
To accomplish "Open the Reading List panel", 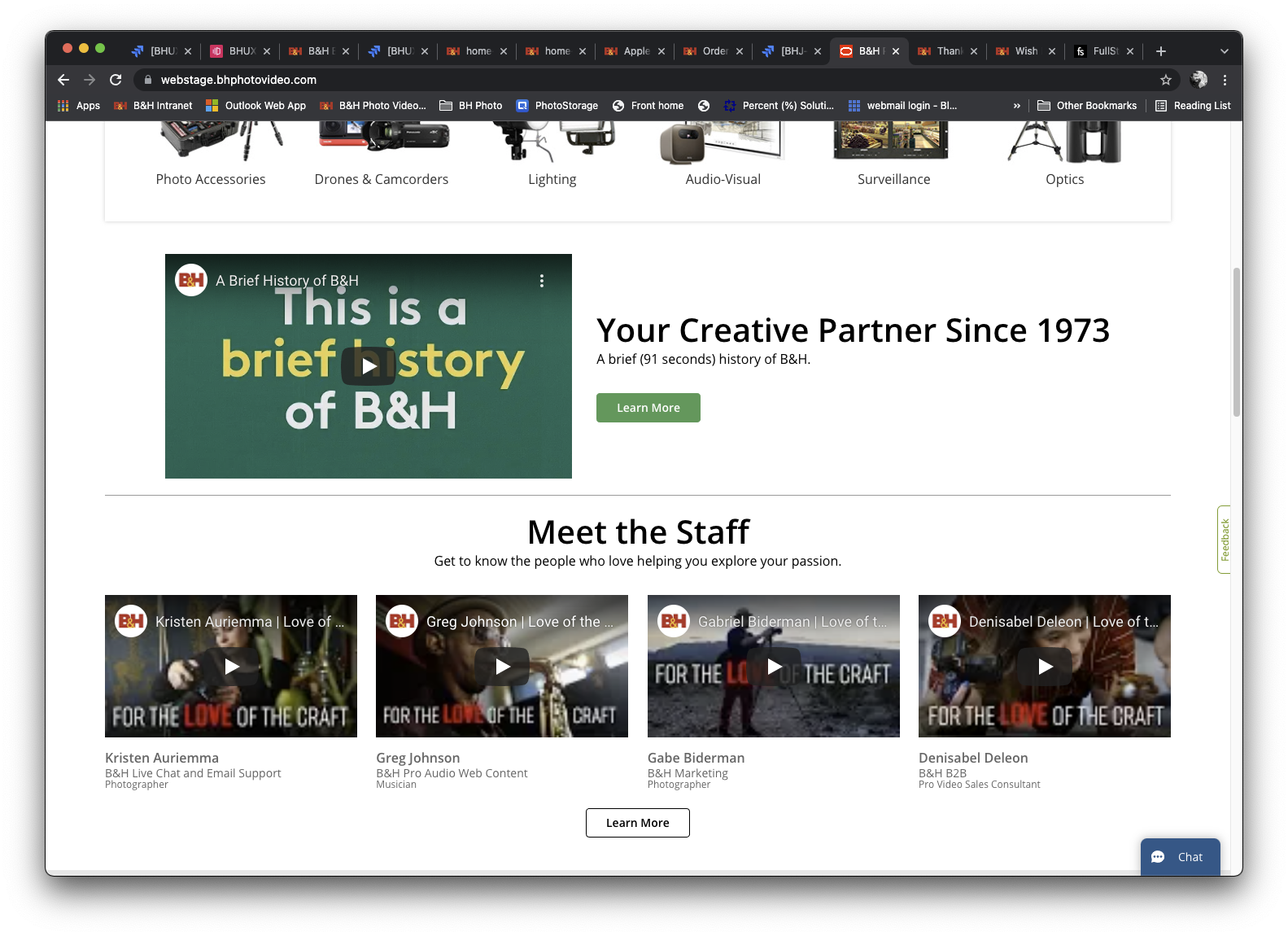I will pyautogui.click(x=1193, y=106).
